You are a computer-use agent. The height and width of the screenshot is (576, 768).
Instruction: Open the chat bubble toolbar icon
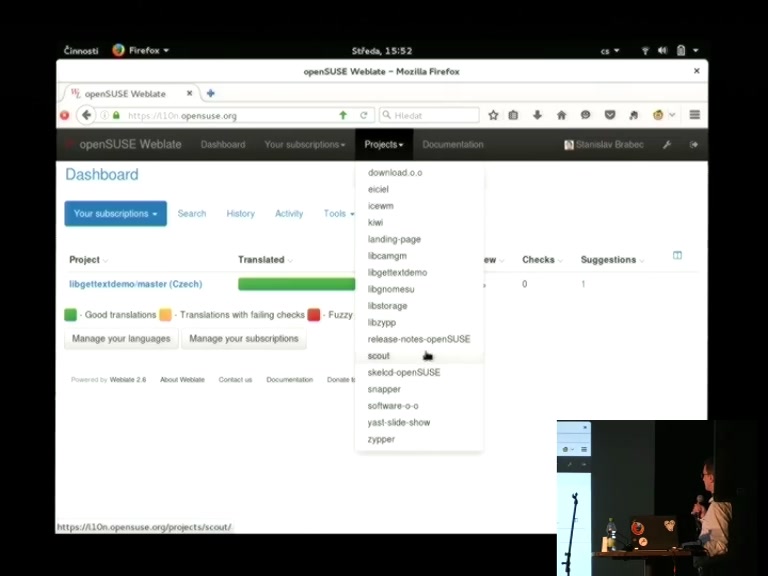click(585, 115)
